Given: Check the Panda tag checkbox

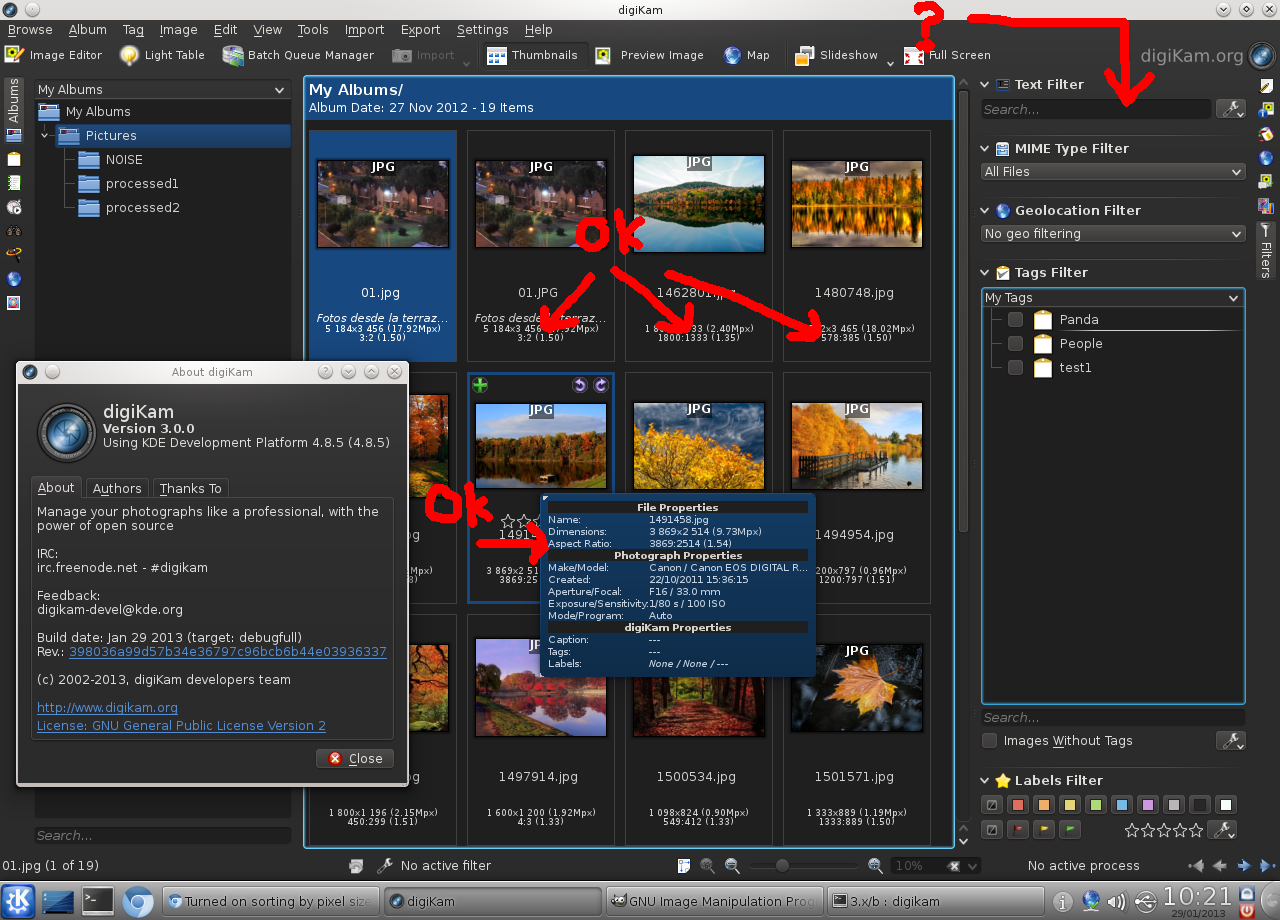Looking at the screenshot, I should [1015, 320].
